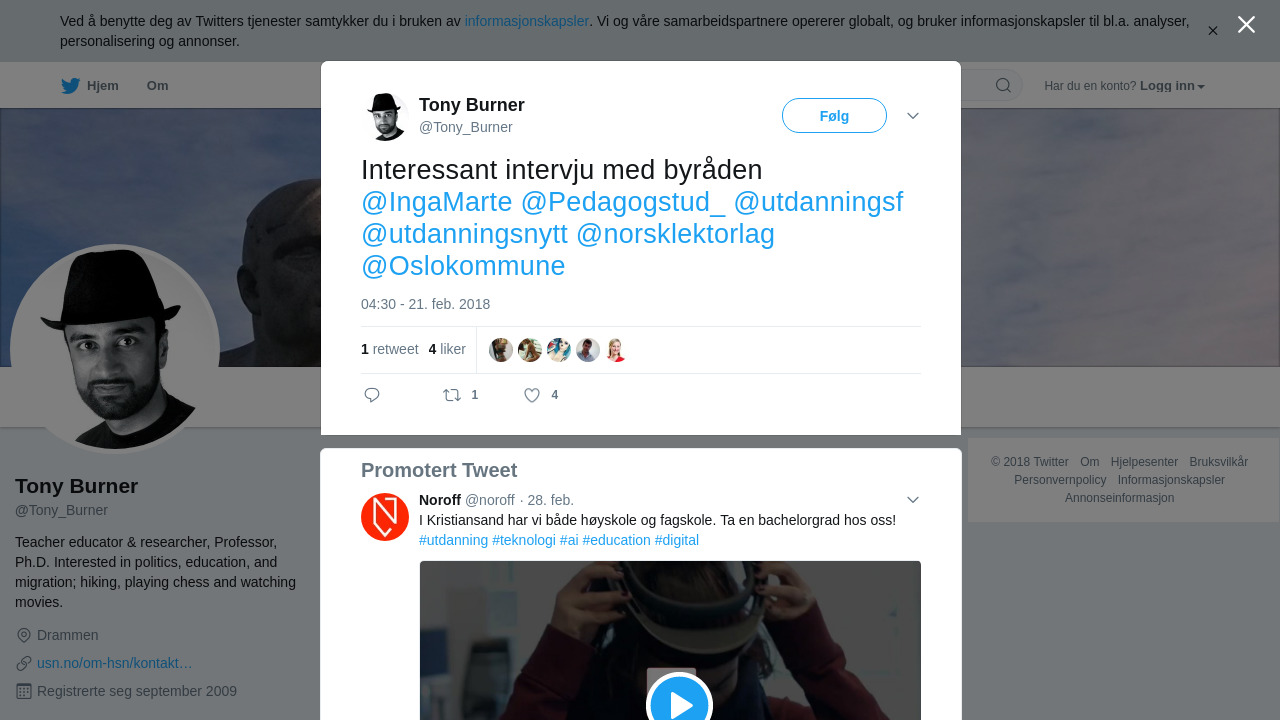Viewport: 1280px width, 720px height.
Task: Open usn.no profile website link
Action: click(x=114, y=663)
